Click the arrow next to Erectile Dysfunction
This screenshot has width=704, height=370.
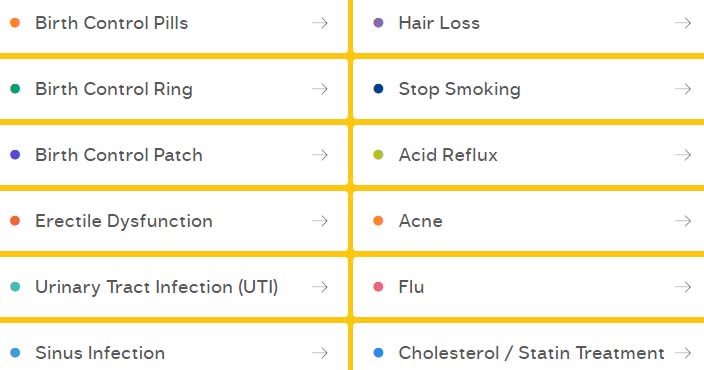point(320,221)
